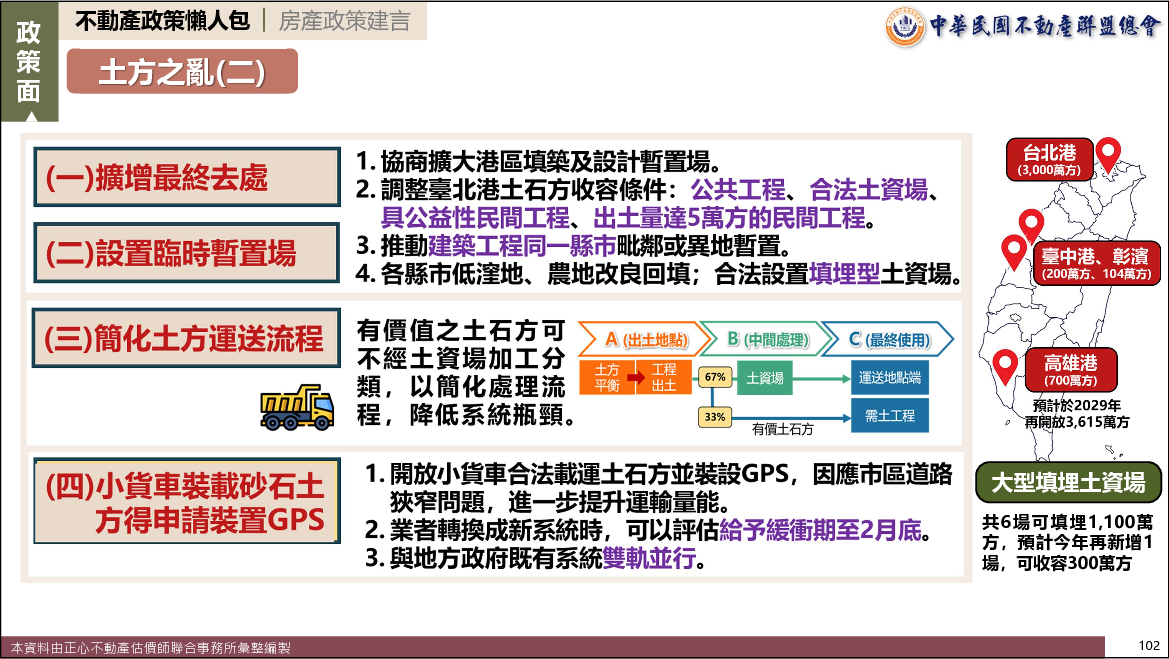
Task: Click the 土方之亂(二) title button
Action: coord(182,71)
